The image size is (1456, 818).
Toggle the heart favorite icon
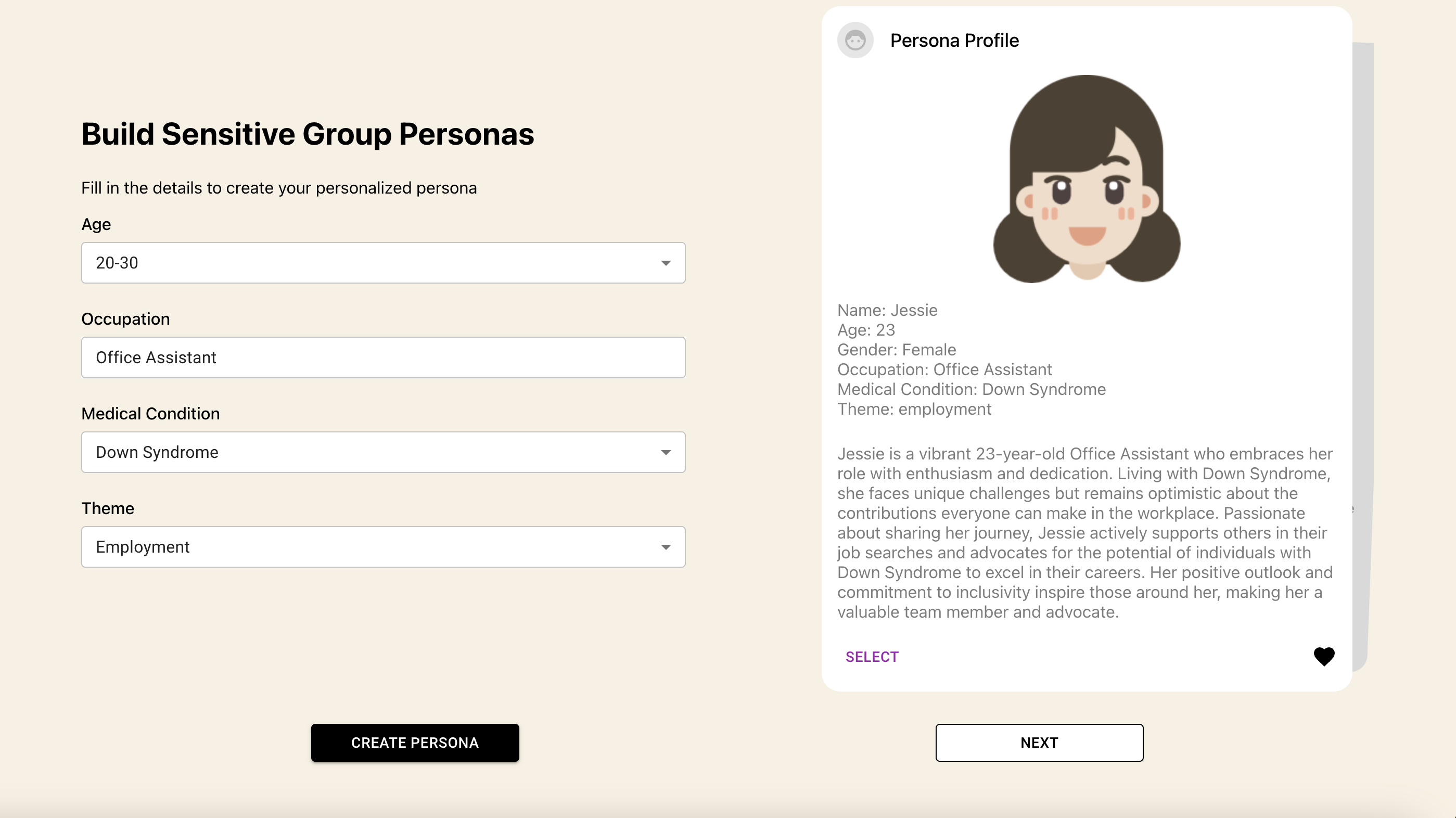coord(1323,656)
